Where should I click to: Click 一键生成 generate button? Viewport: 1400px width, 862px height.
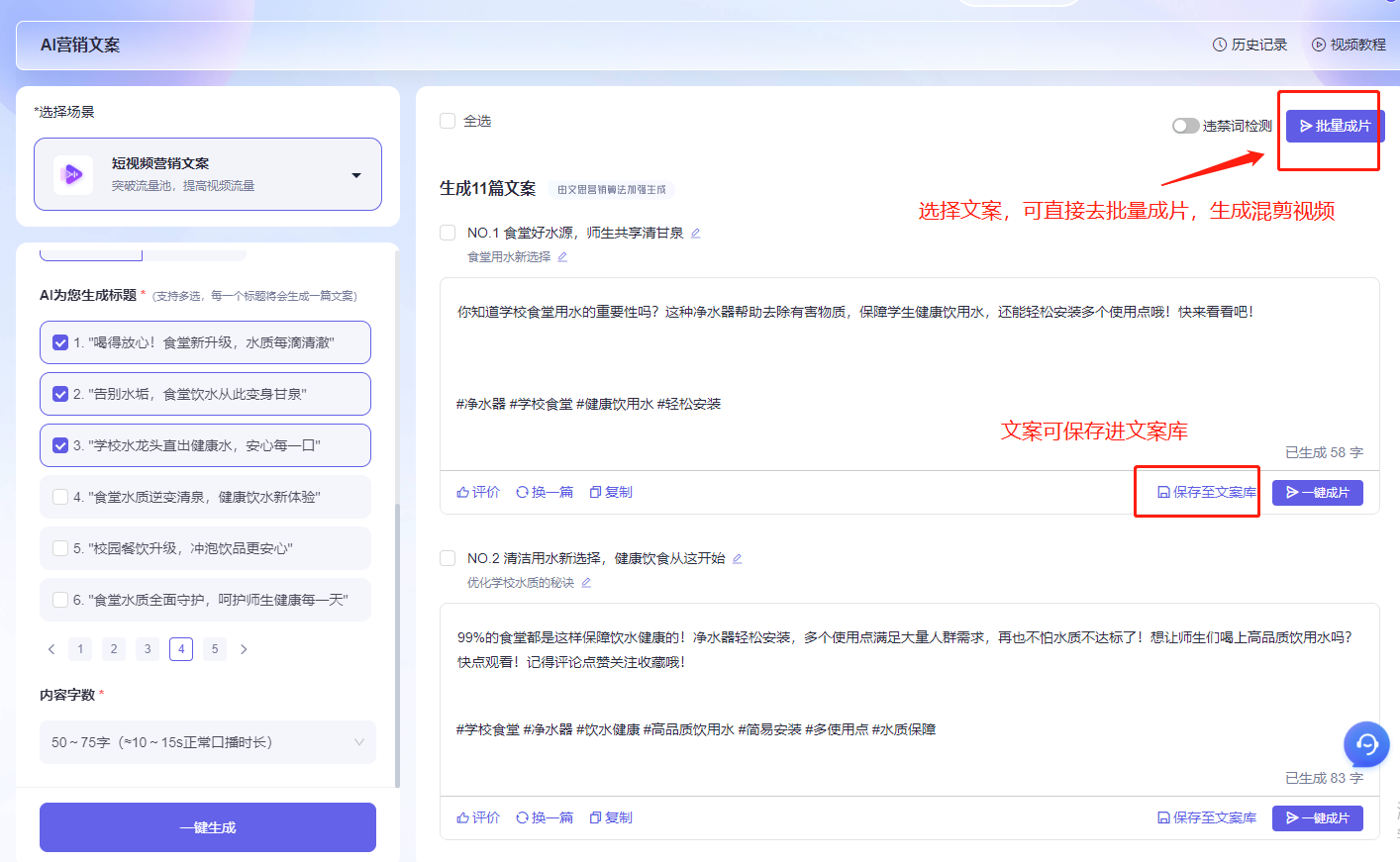[208, 827]
